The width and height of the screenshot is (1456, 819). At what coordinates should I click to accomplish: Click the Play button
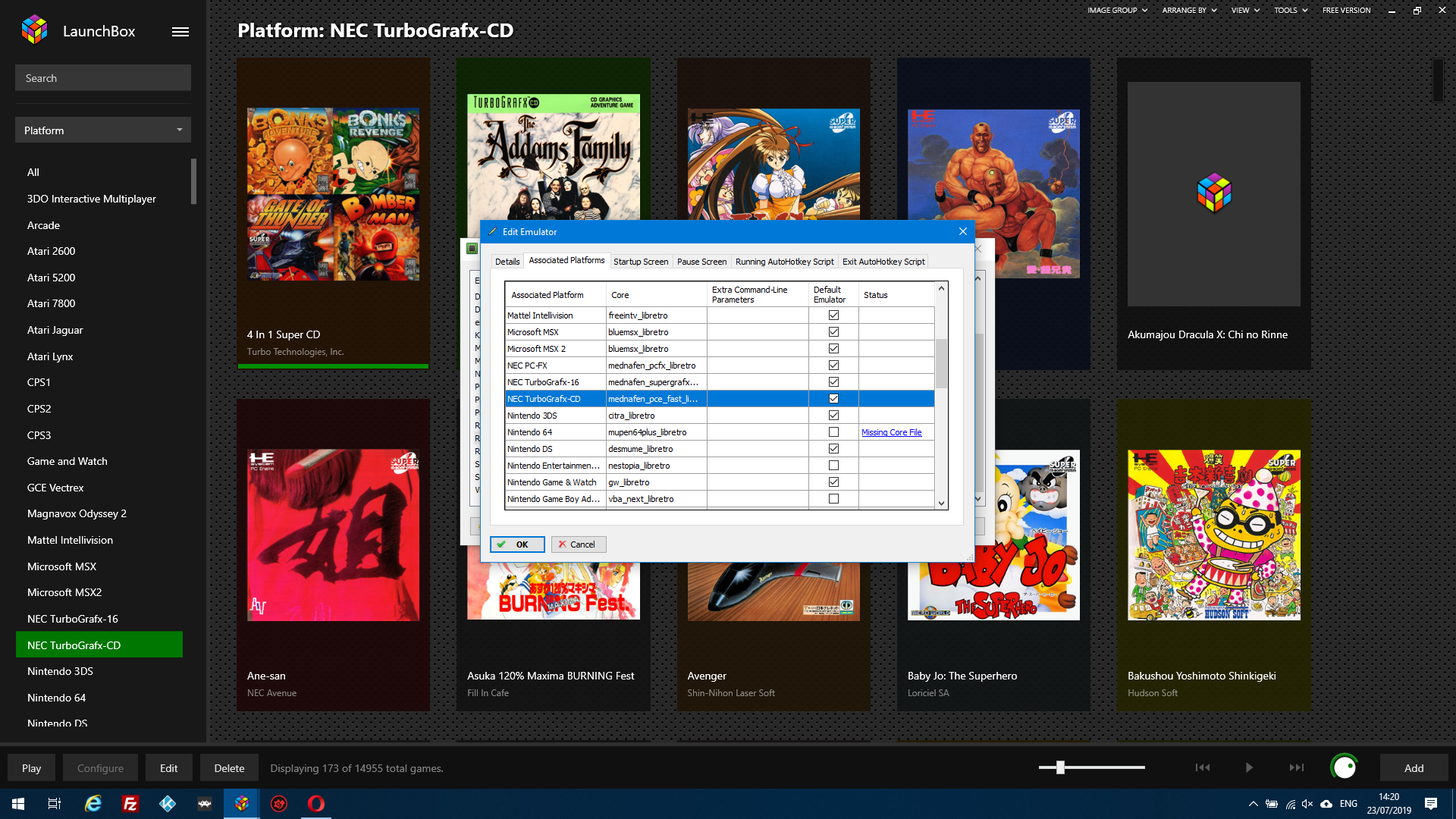(31, 768)
